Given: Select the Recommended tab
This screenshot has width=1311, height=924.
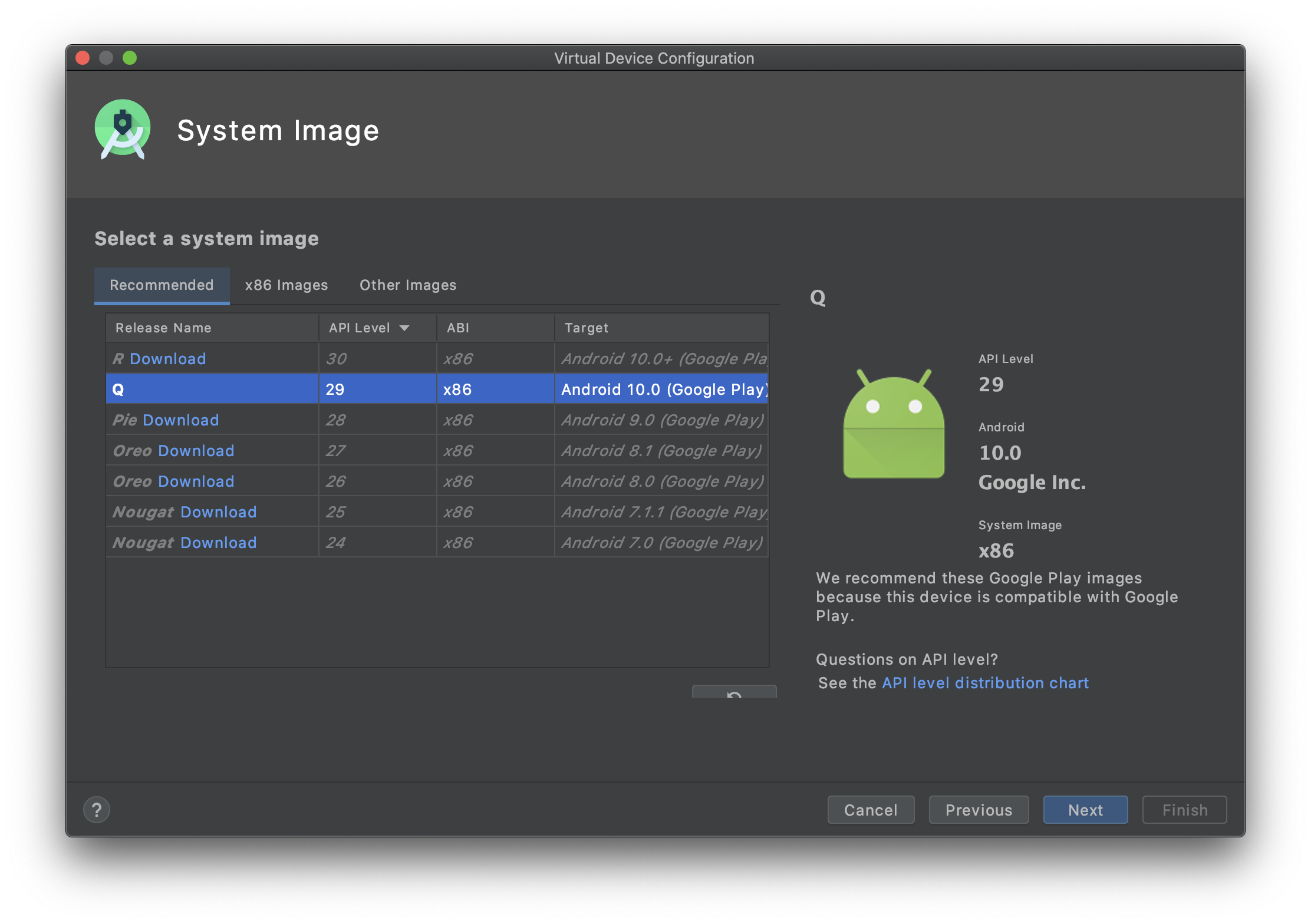Looking at the screenshot, I should click(x=162, y=285).
